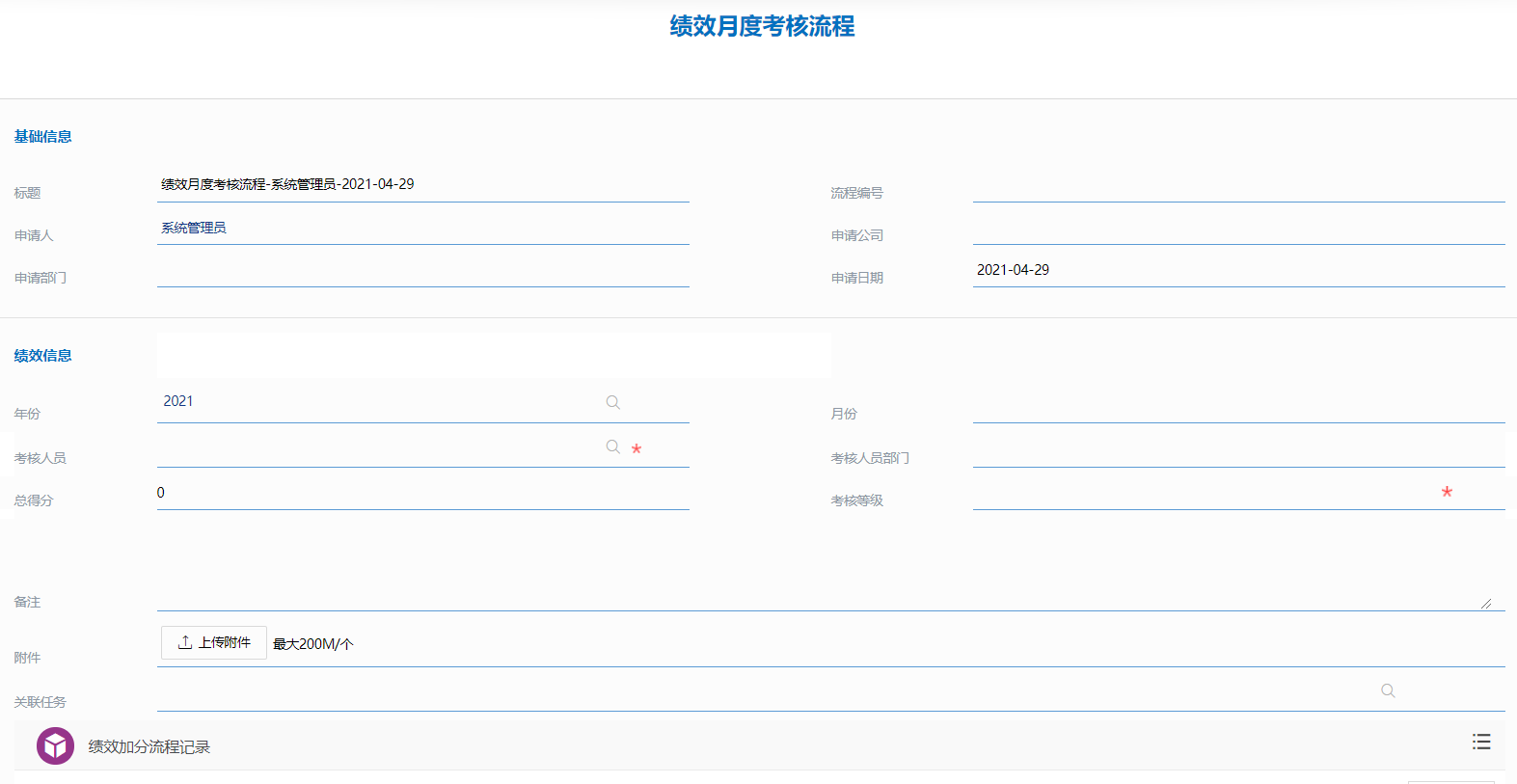Click the 绩效加分流程记录 section title
The width and height of the screenshot is (1517, 784).
coord(149,747)
